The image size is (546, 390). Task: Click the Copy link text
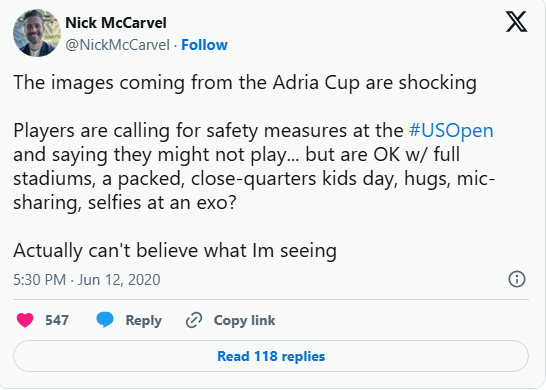coord(244,320)
